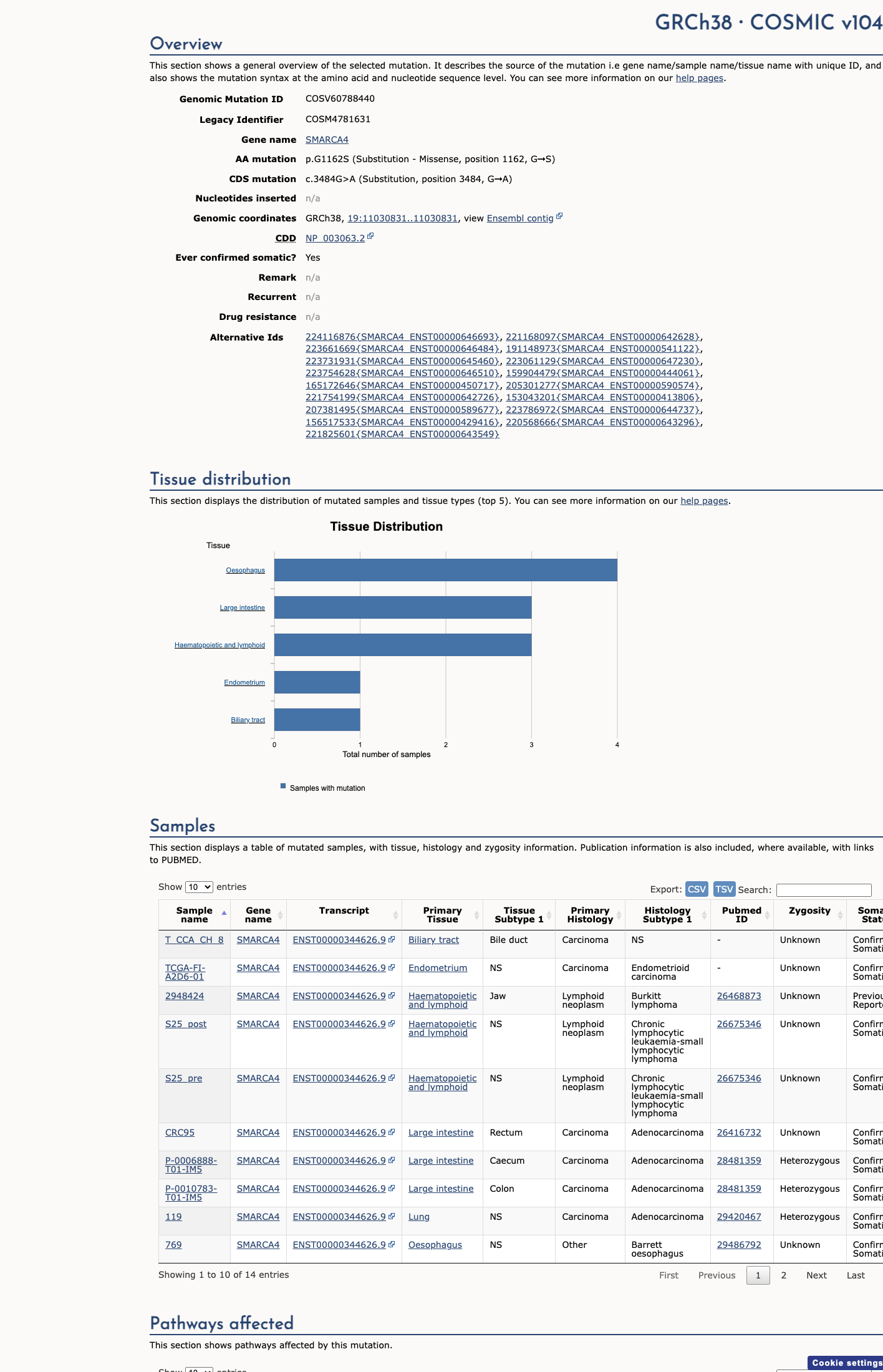Click external link icon next to NP_003063.2
The width and height of the screenshot is (883, 1372).
[370, 236]
